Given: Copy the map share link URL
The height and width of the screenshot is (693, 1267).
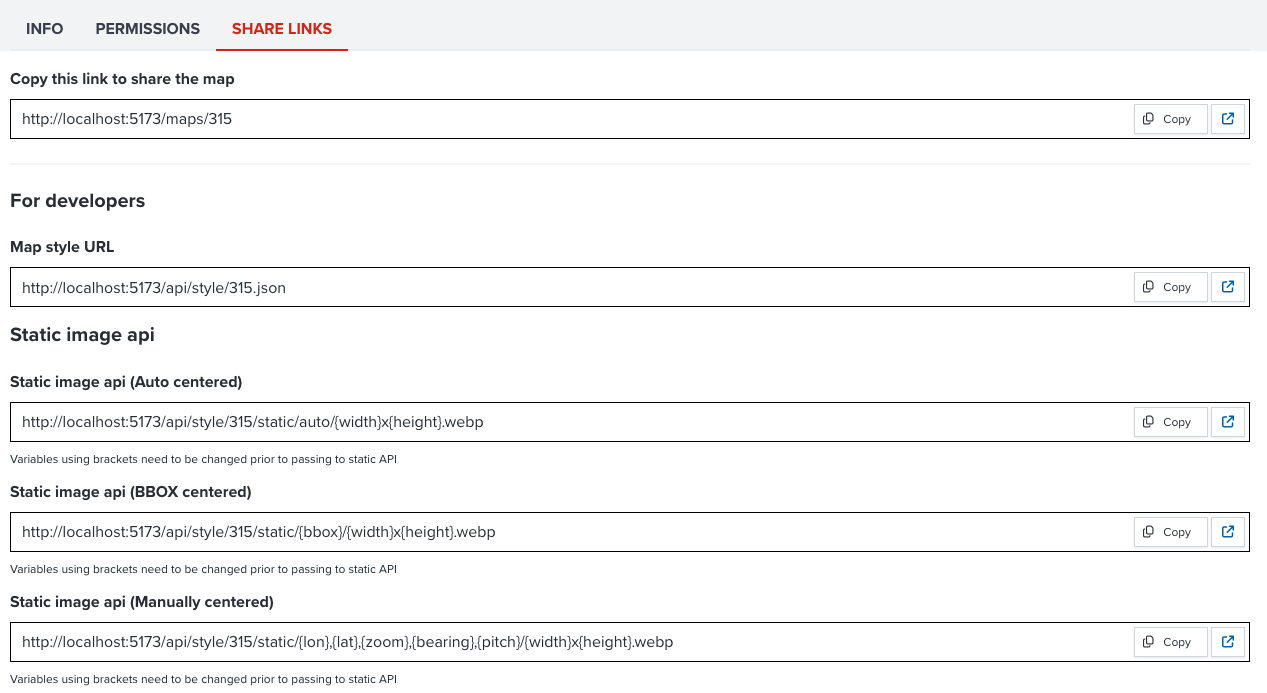Looking at the screenshot, I should (1170, 118).
